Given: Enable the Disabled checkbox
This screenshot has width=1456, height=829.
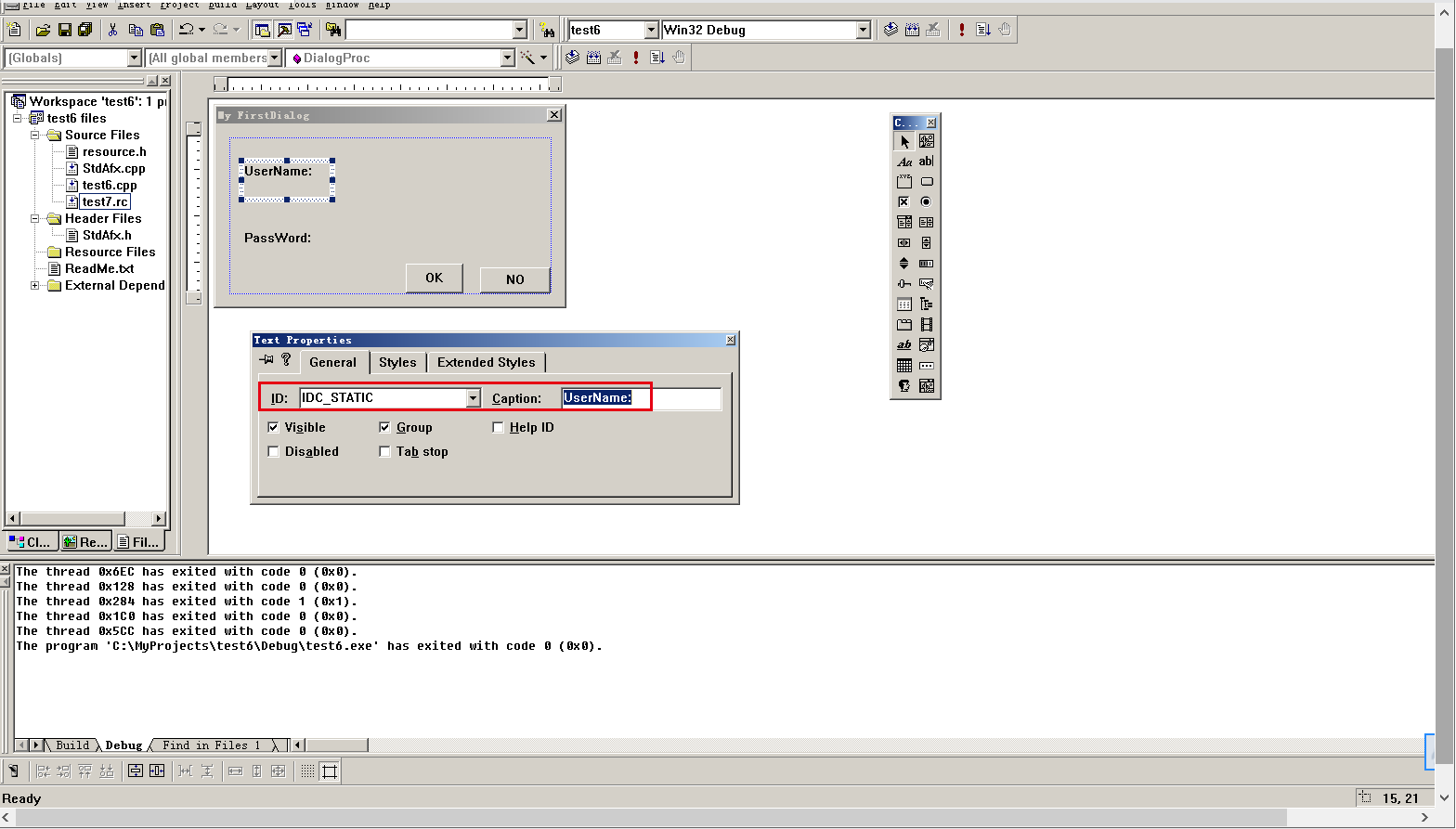Looking at the screenshot, I should click(273, 451).
